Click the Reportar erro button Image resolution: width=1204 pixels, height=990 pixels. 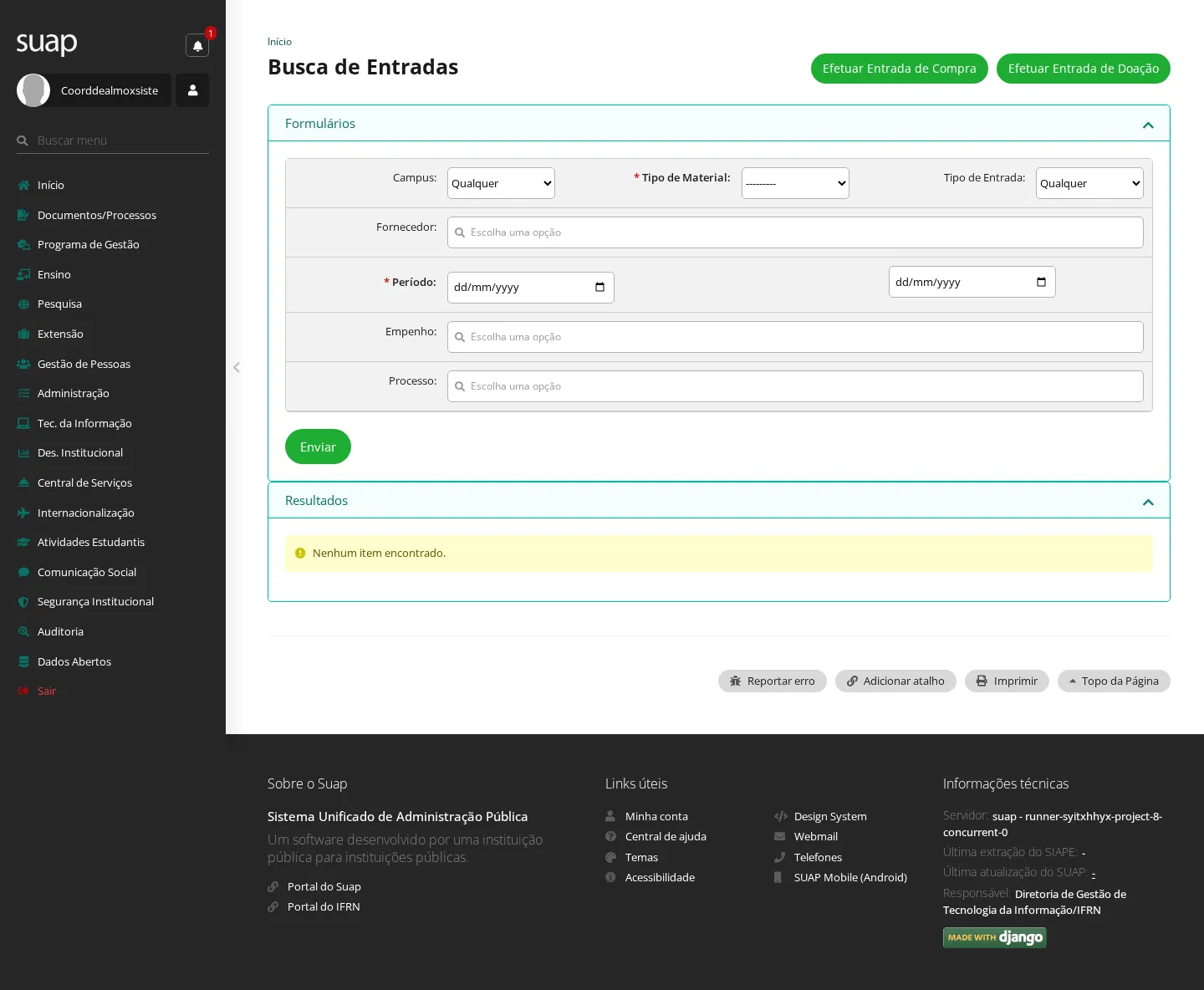[773, 681]
